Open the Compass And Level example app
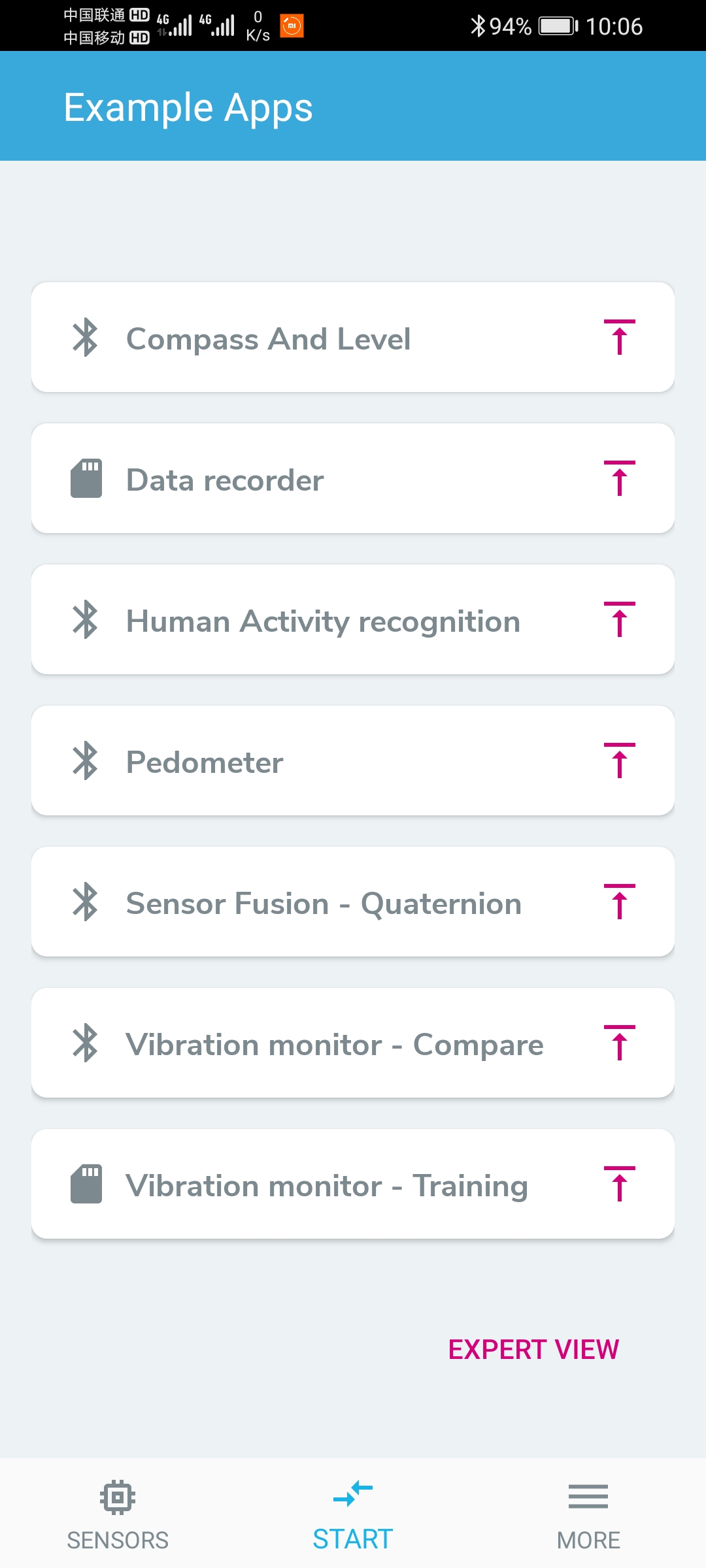This screenshot has height=1568, width=706. pos(353,337)
